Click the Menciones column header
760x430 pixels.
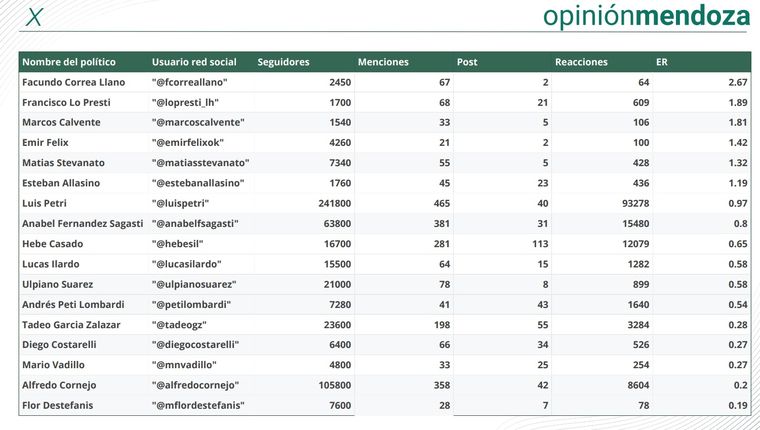click(x=383, y=62)
